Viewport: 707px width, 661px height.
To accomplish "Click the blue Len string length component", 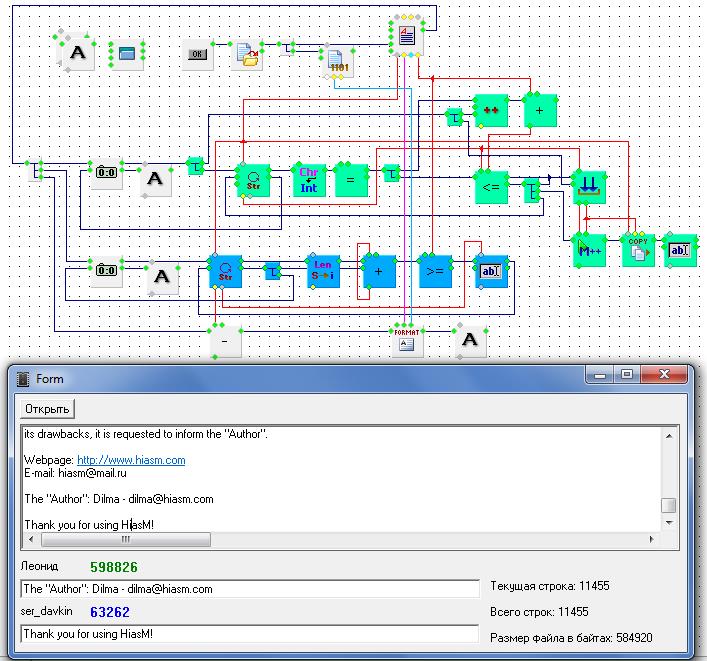I will [323, 272].
